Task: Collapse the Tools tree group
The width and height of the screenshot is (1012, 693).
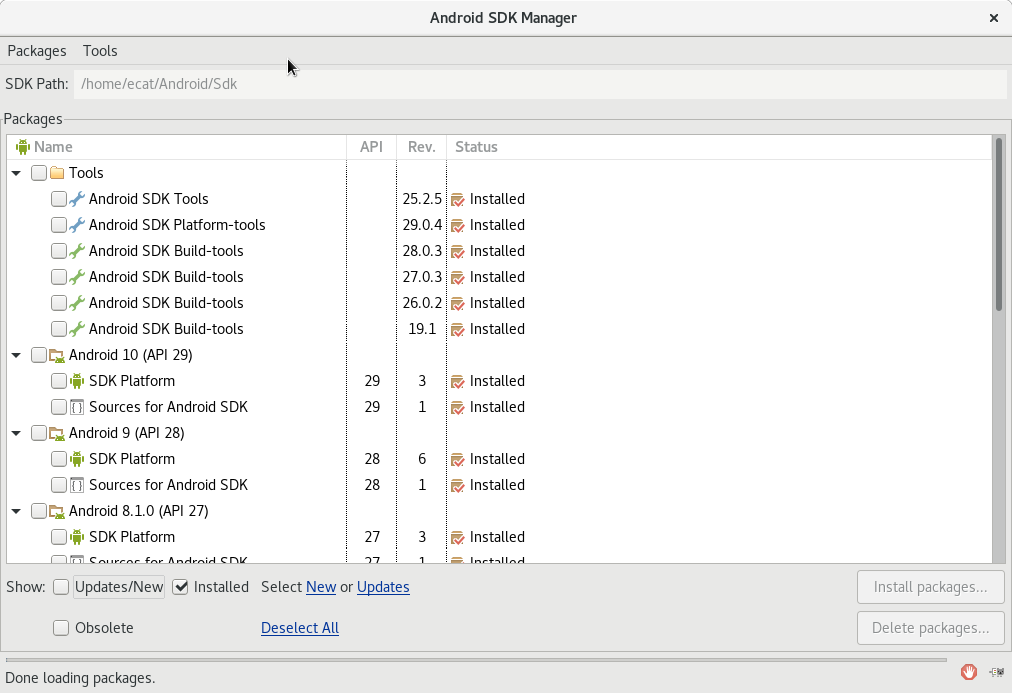Action: point(17,173)
